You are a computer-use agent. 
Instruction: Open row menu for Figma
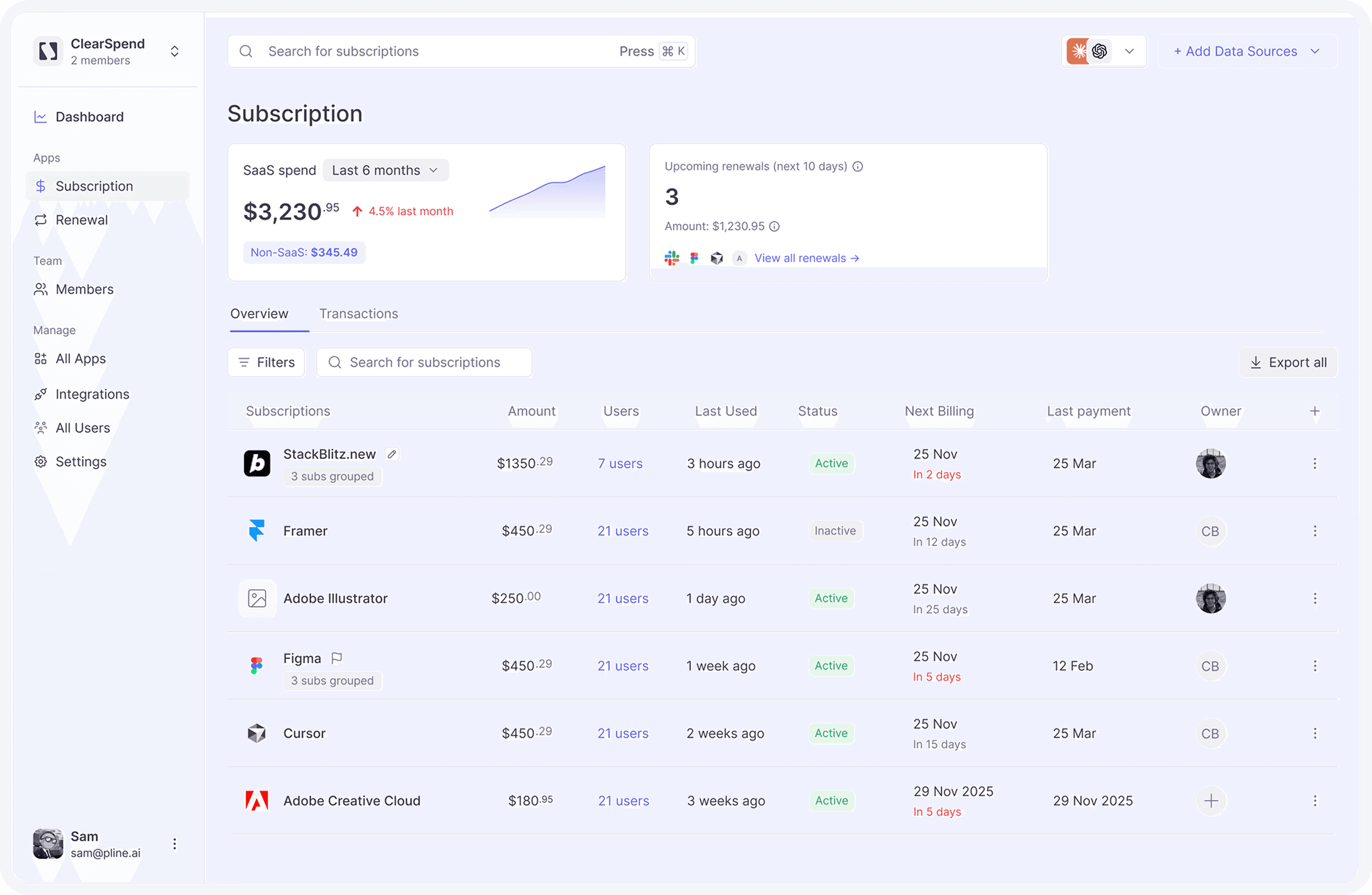click(x=1315, y=665)
